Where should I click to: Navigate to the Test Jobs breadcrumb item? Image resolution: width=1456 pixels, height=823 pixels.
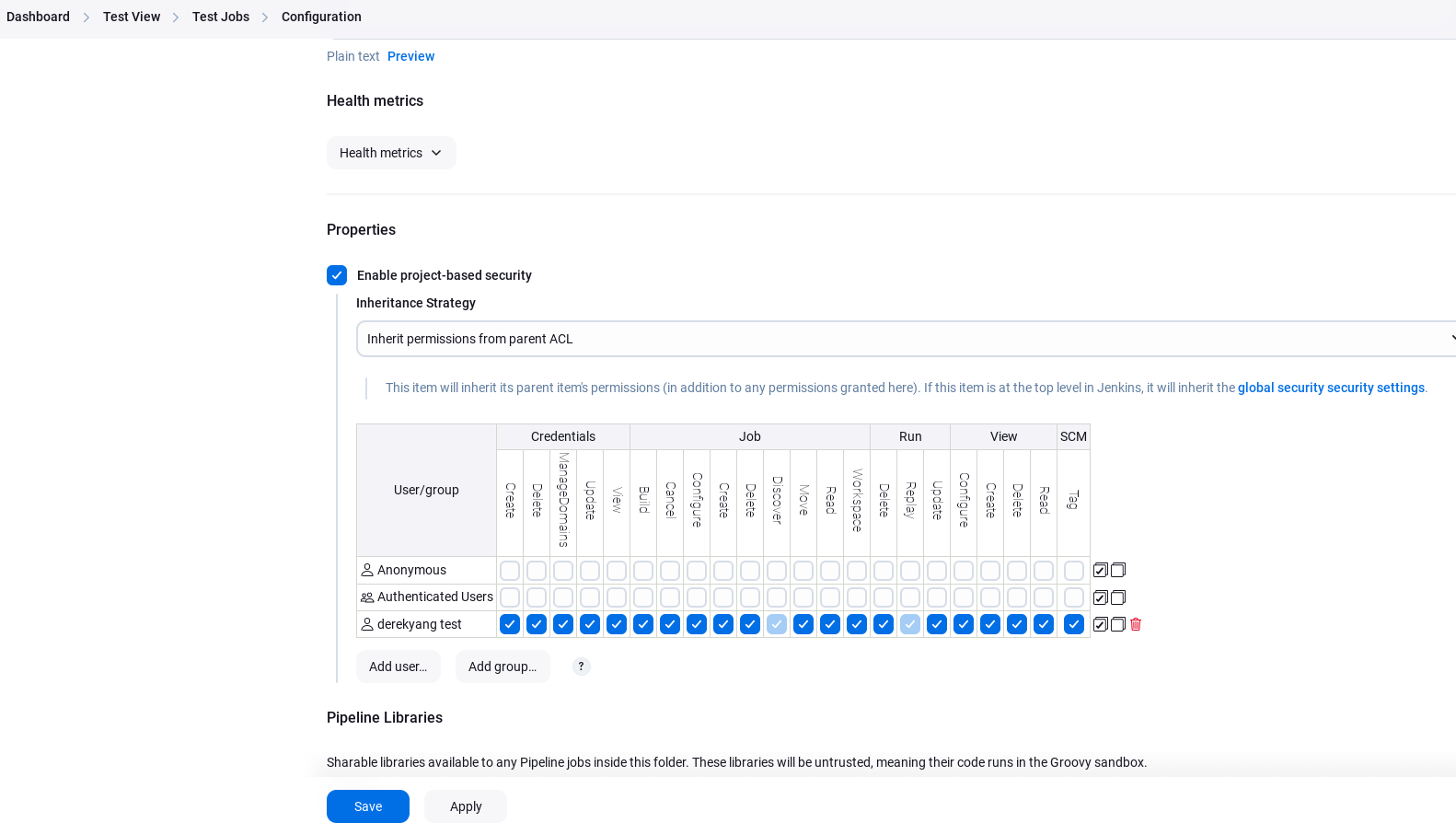click(x=221, y=17)
